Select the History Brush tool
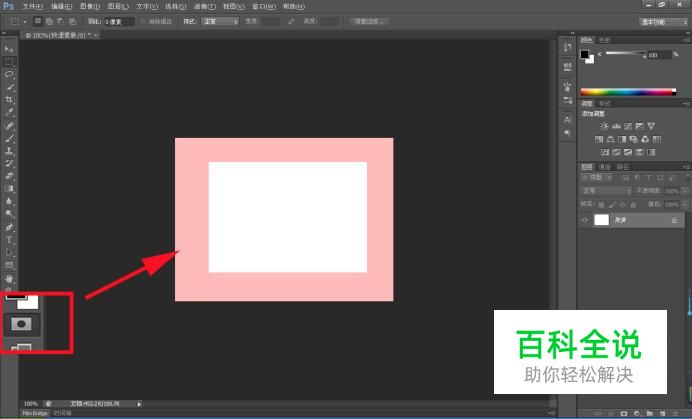The image size is (692, 419). (x=9, y=164)
